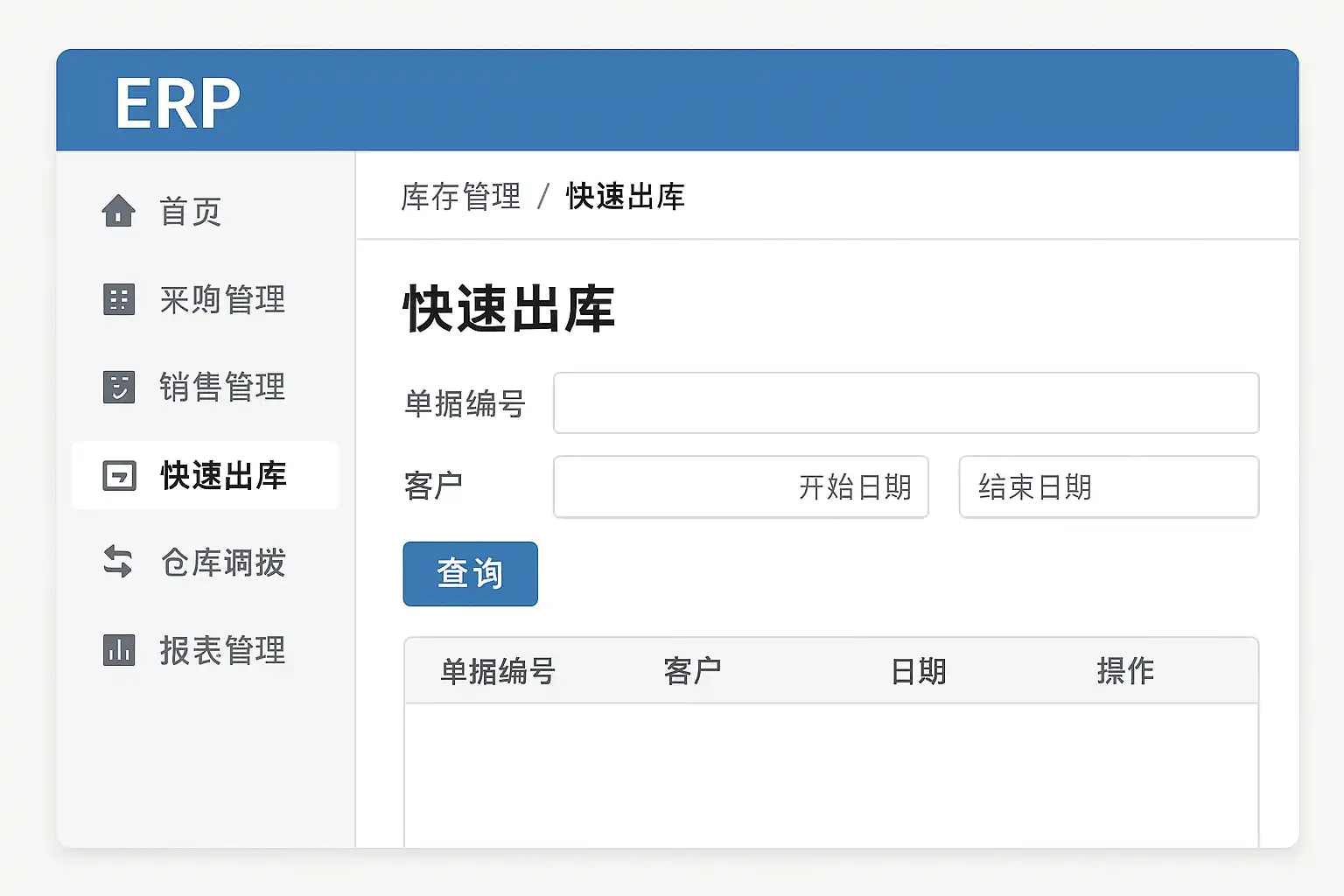Click the 日期 table column header
This screenshot has height=896, width=1344.
tap(919, 671)
